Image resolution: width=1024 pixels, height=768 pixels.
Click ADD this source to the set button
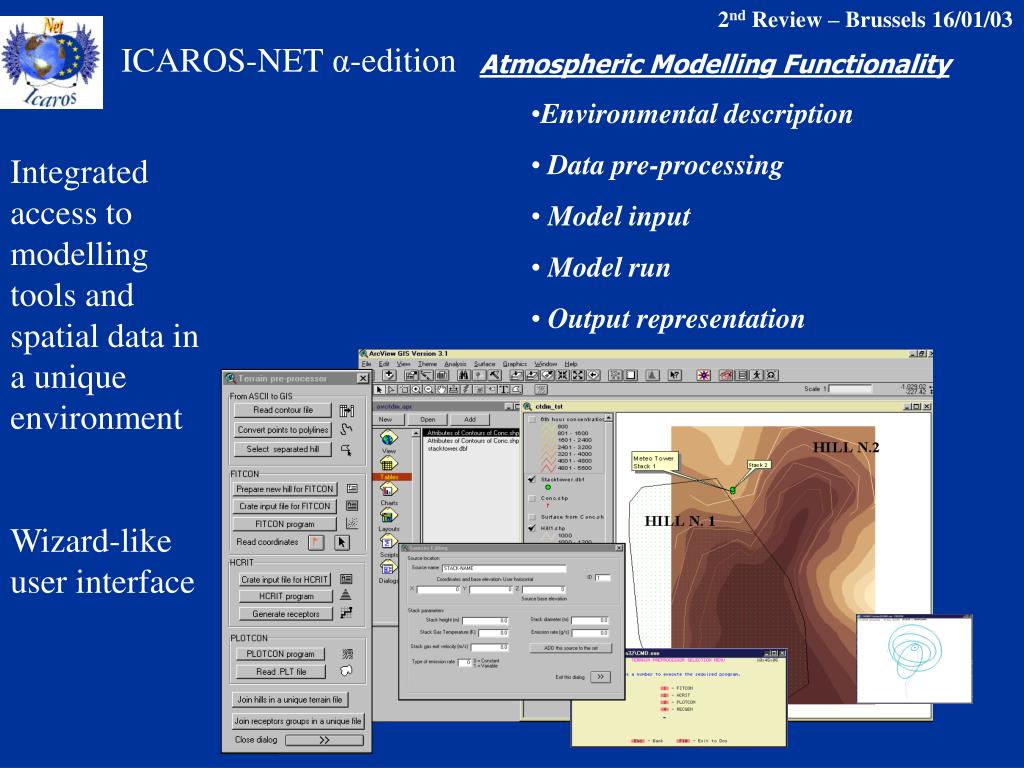point(571,648)
